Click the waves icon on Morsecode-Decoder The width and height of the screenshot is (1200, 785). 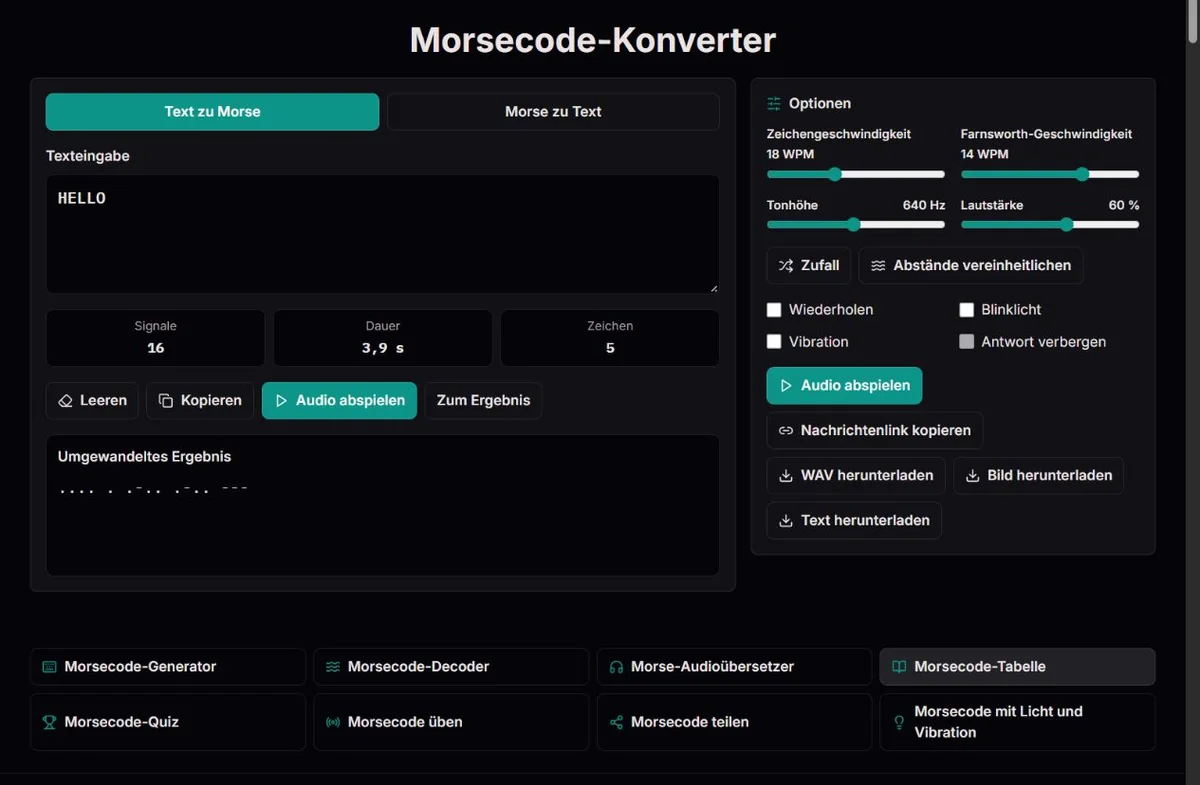coord(333,667)
